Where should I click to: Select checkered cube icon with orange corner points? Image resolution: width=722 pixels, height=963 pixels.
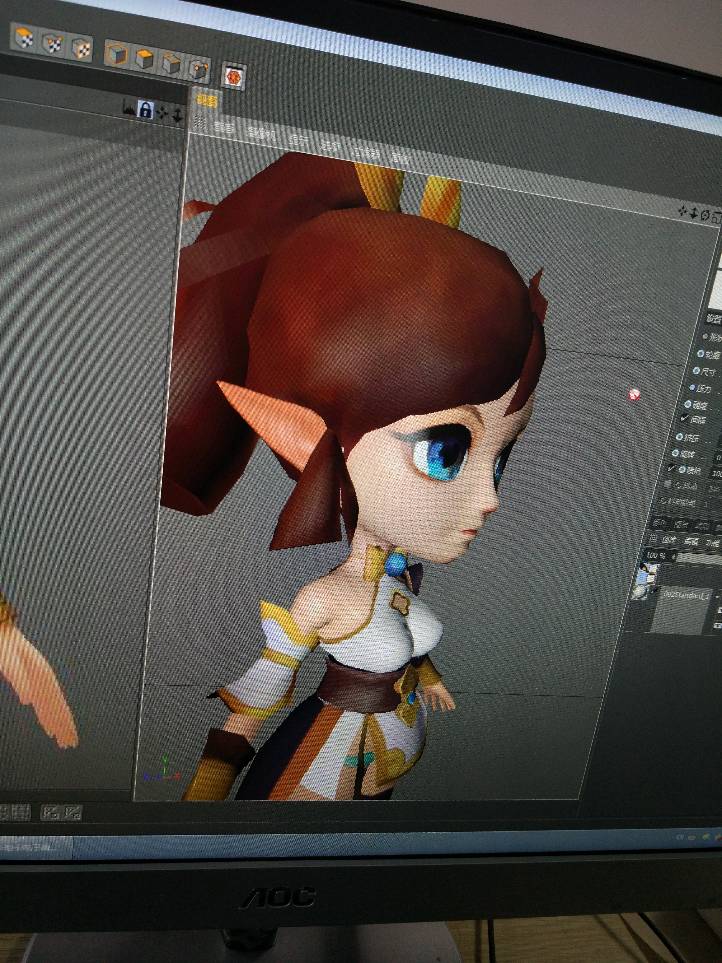pyautogui.click(x=53, y=44)
